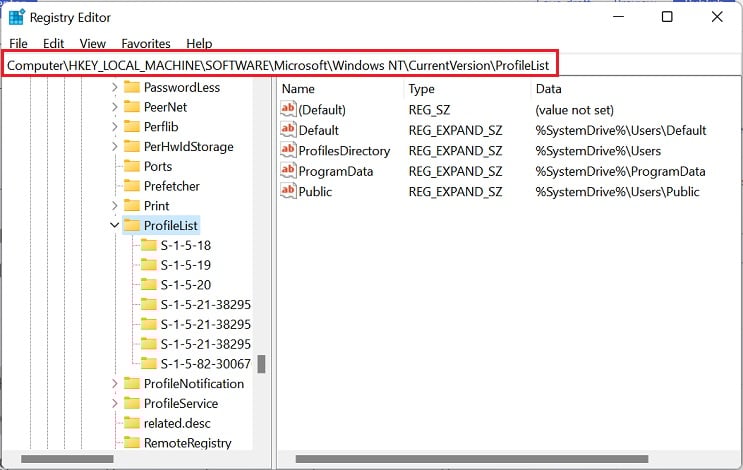Viewport: 743px width, 470px height.
Task: Select the S-1-5-19 subkey label
Action: (x=186, y=265)
